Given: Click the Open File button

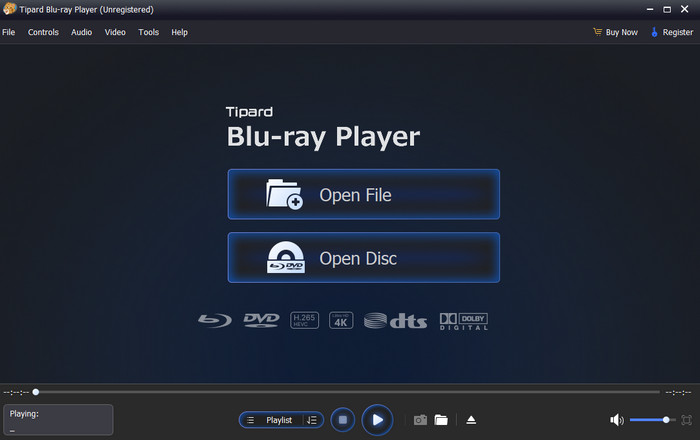Looking at the screenshot, I should click(363, 194).
